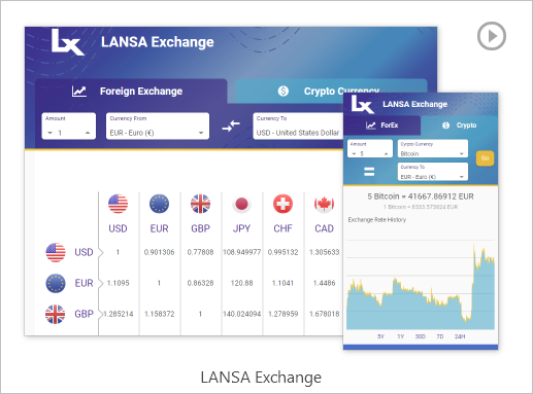The image size is (533, 394).
Task: Click the swap currencies arrows icon
Action: pos(231,126)
